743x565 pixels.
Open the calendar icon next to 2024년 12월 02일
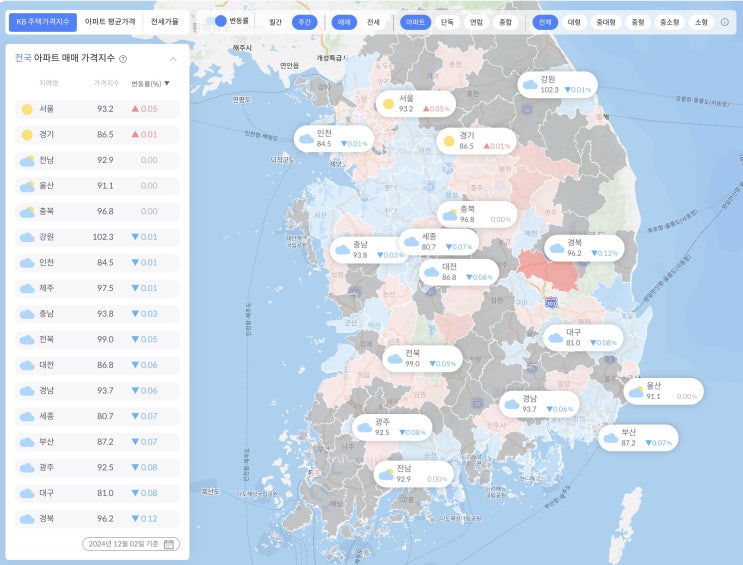pos(168,544)
